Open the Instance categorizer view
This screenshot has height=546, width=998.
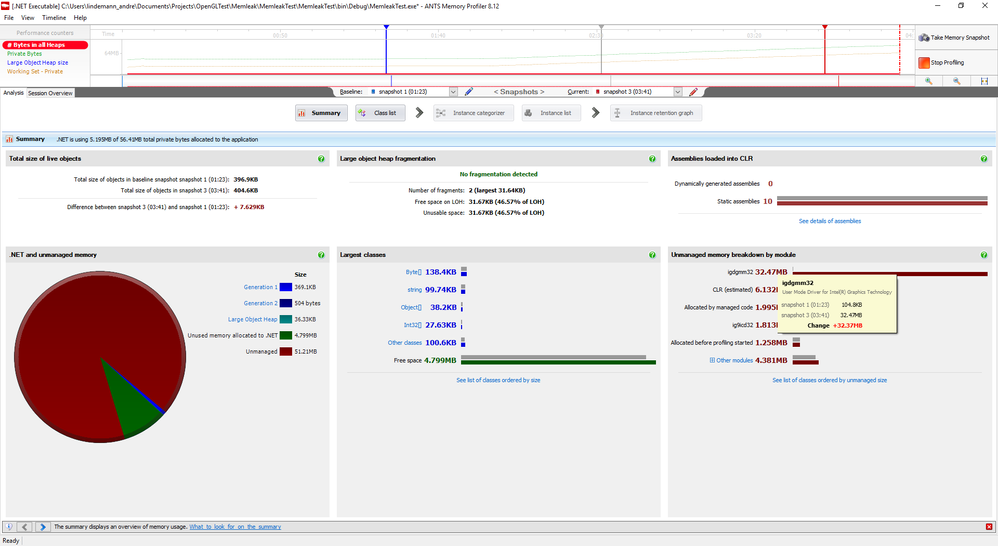[x=472, y=113]
